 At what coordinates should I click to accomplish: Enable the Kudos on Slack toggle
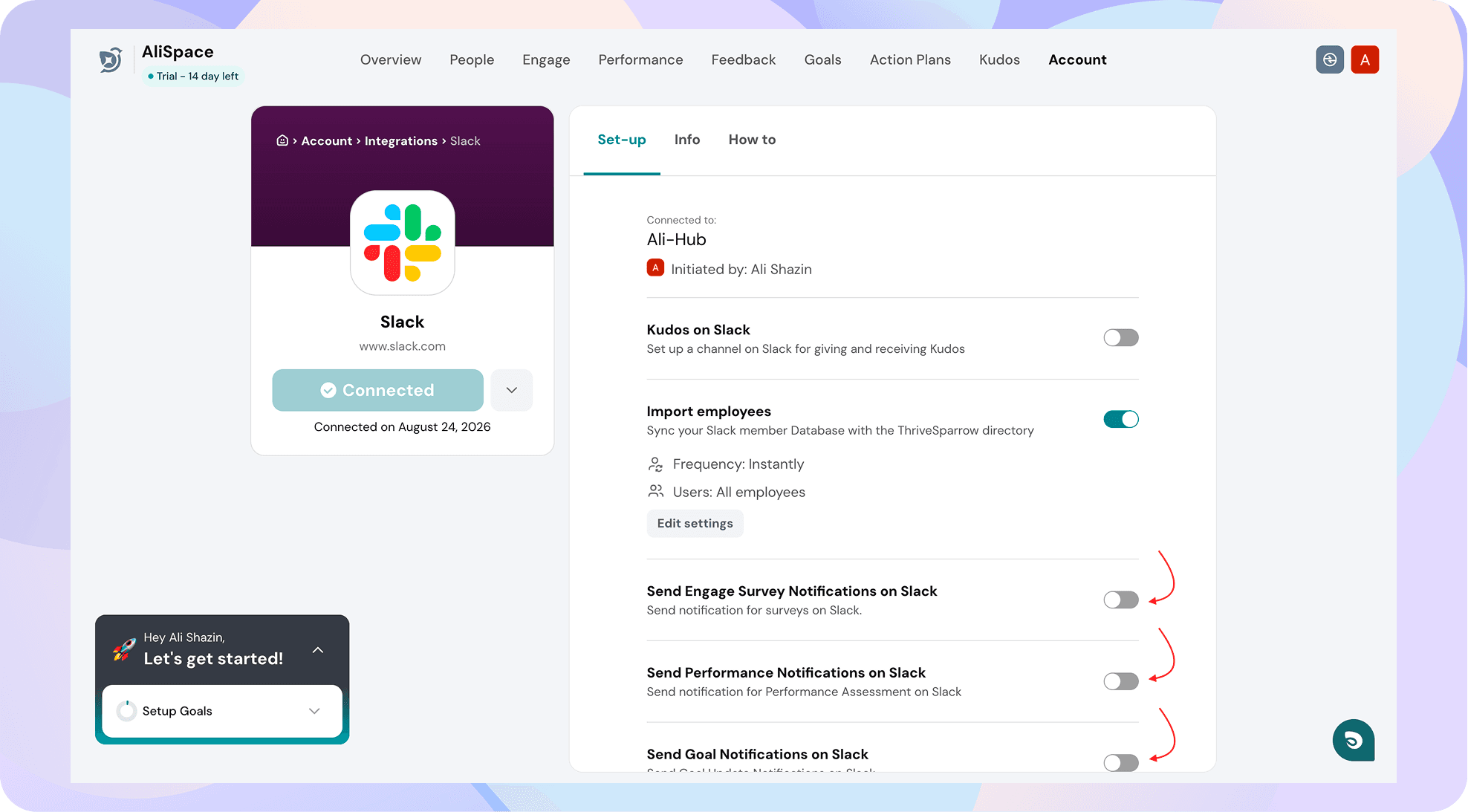(x=1121, y=338)
